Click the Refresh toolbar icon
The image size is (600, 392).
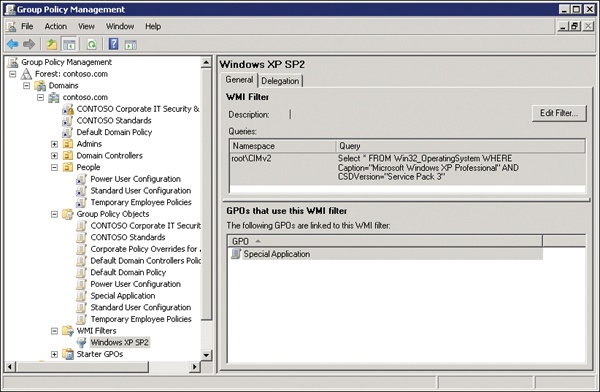91,44
